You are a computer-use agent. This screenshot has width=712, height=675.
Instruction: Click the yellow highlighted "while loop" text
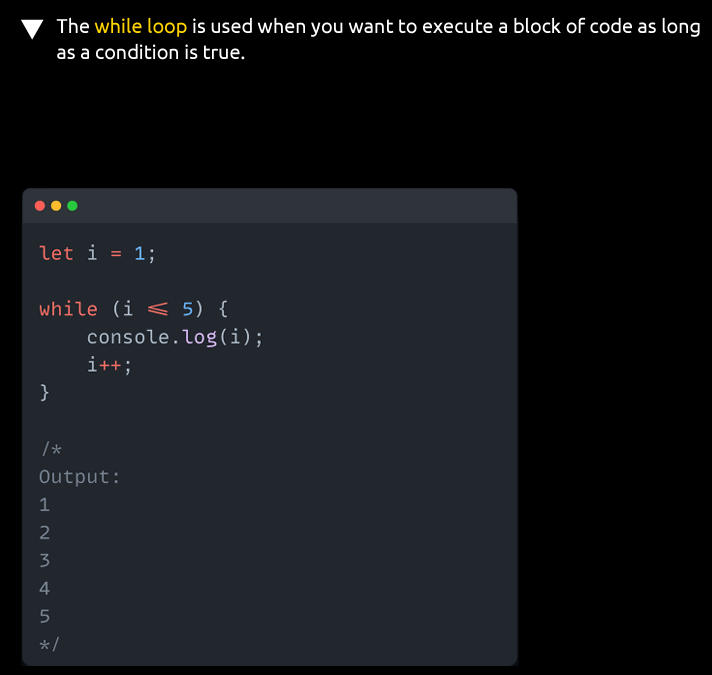coord(140,27)
